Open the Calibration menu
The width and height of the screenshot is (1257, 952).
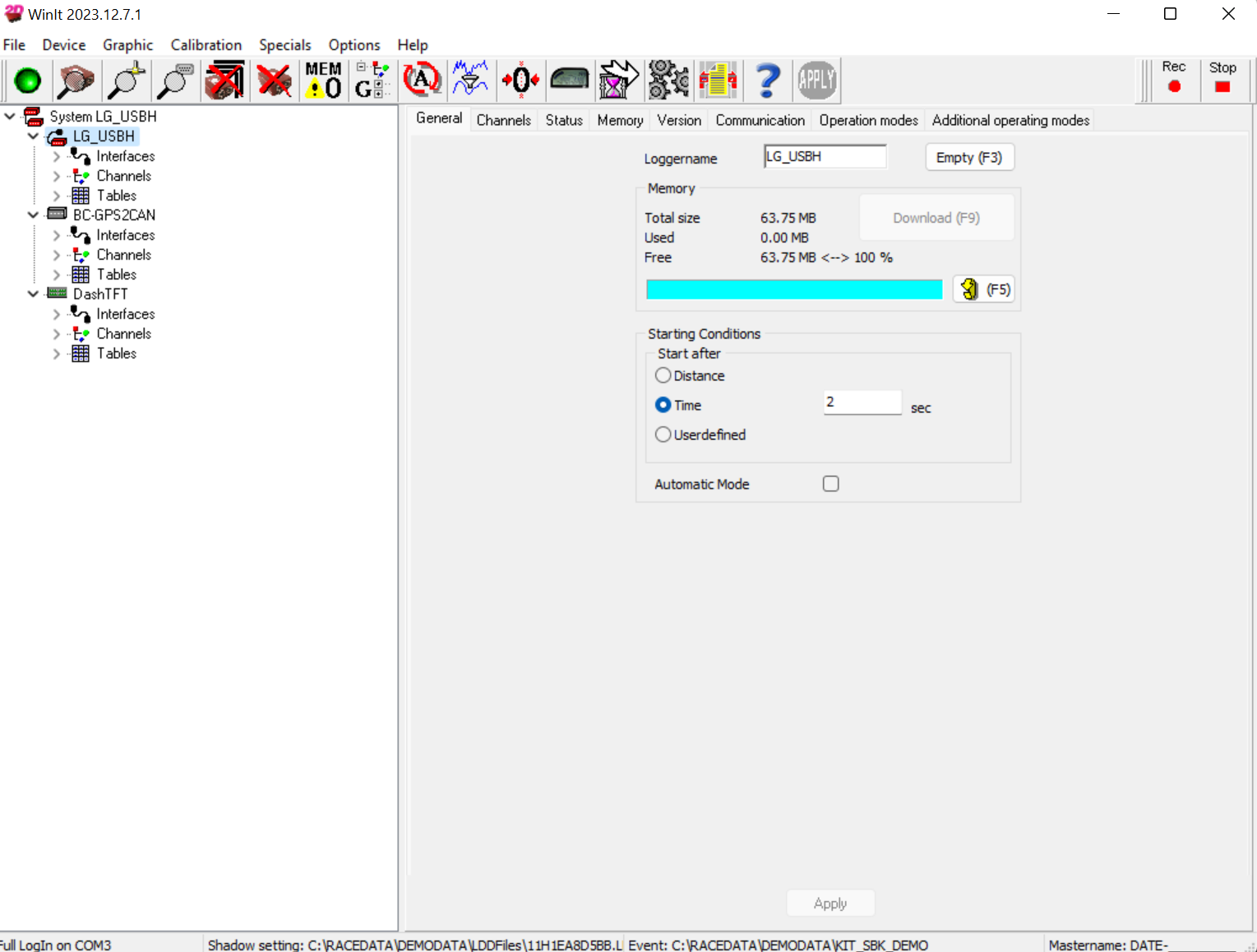coord(206,45)
